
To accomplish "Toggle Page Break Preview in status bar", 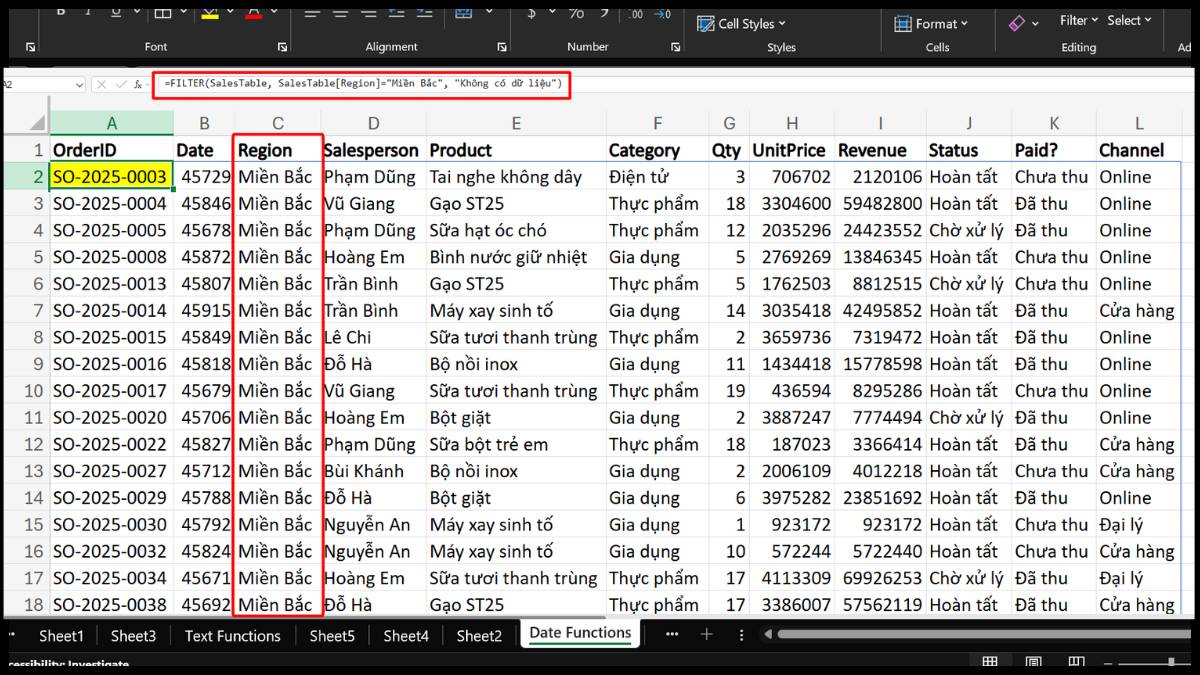I will click(1077, 661).
